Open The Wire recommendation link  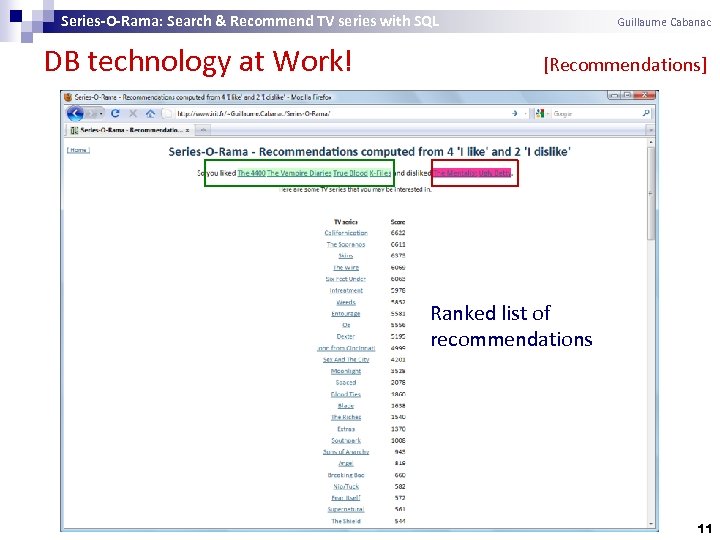pos(346,267)
